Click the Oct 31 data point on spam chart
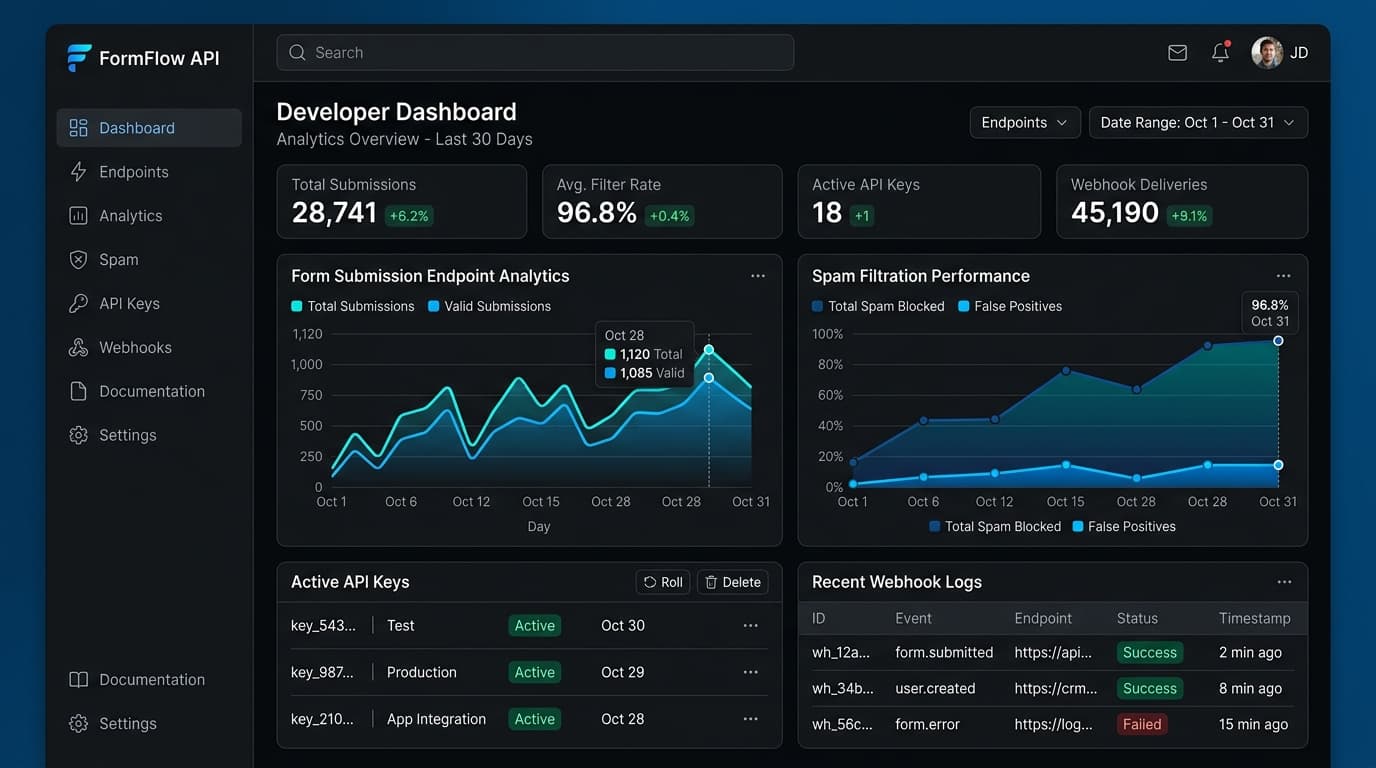1376x768 pixels. (1278, 341)
